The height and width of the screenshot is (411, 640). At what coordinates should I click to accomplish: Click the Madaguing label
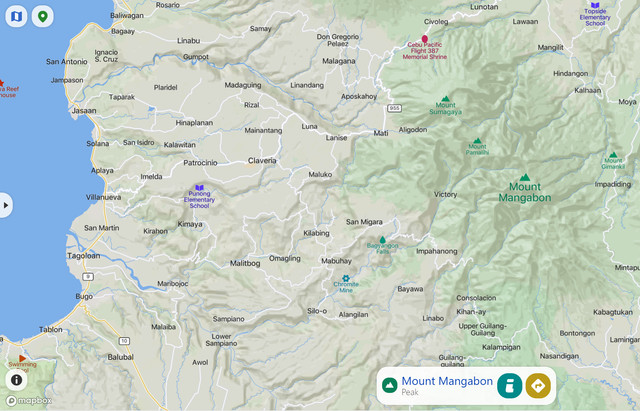click(x=243, y=85)
